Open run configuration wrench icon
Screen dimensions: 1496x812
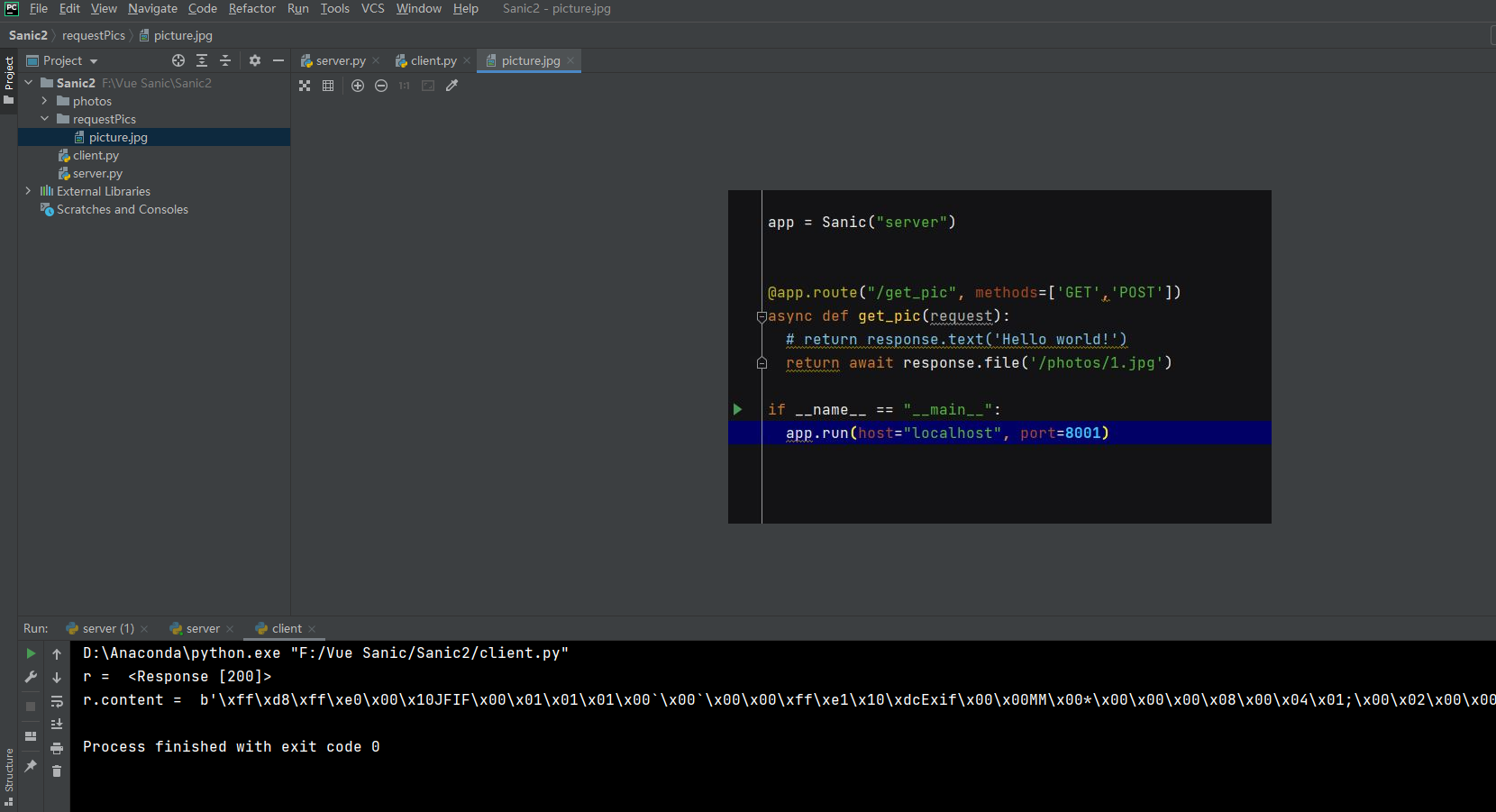(x=31, y=677)
